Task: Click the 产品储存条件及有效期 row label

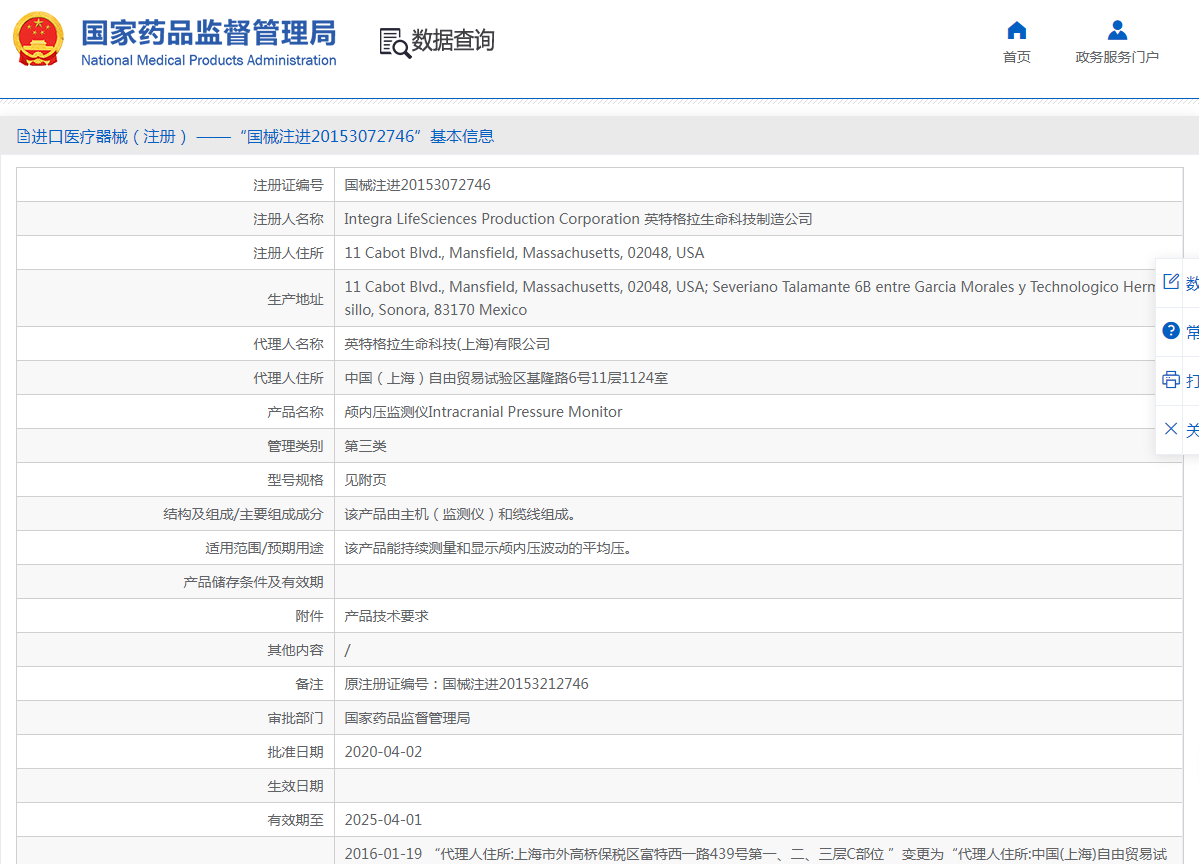Action: pyautogui.click(x=253, y=582)
